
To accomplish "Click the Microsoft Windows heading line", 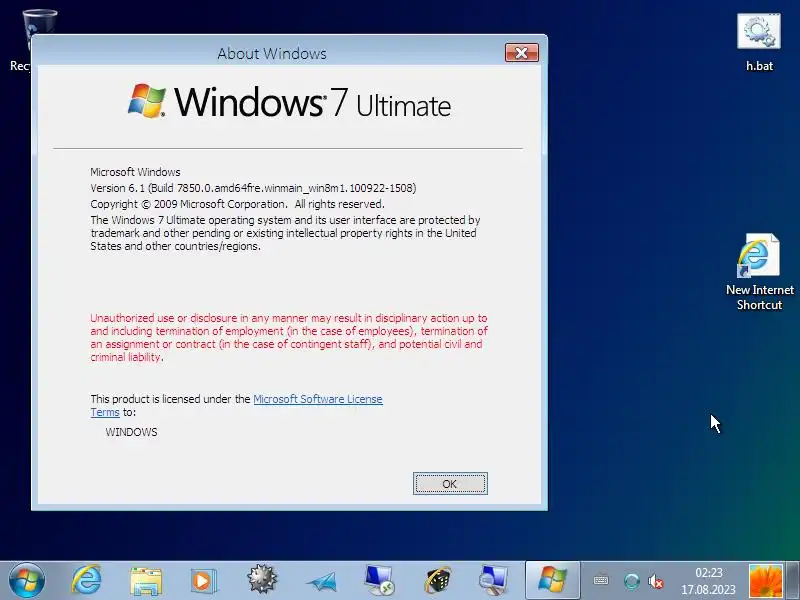I will tap(135, 172).
